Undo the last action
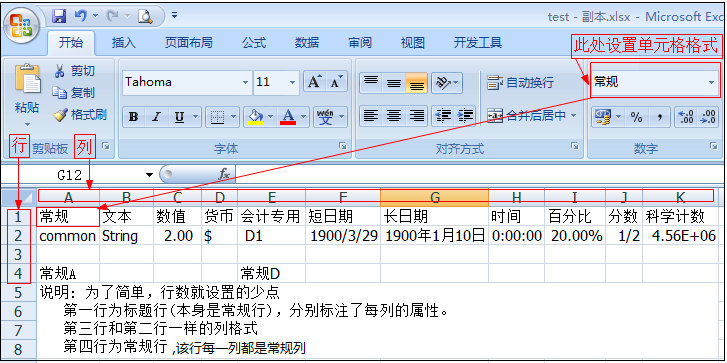The height and width of the screenshot is (363, 727). (81, 16)
